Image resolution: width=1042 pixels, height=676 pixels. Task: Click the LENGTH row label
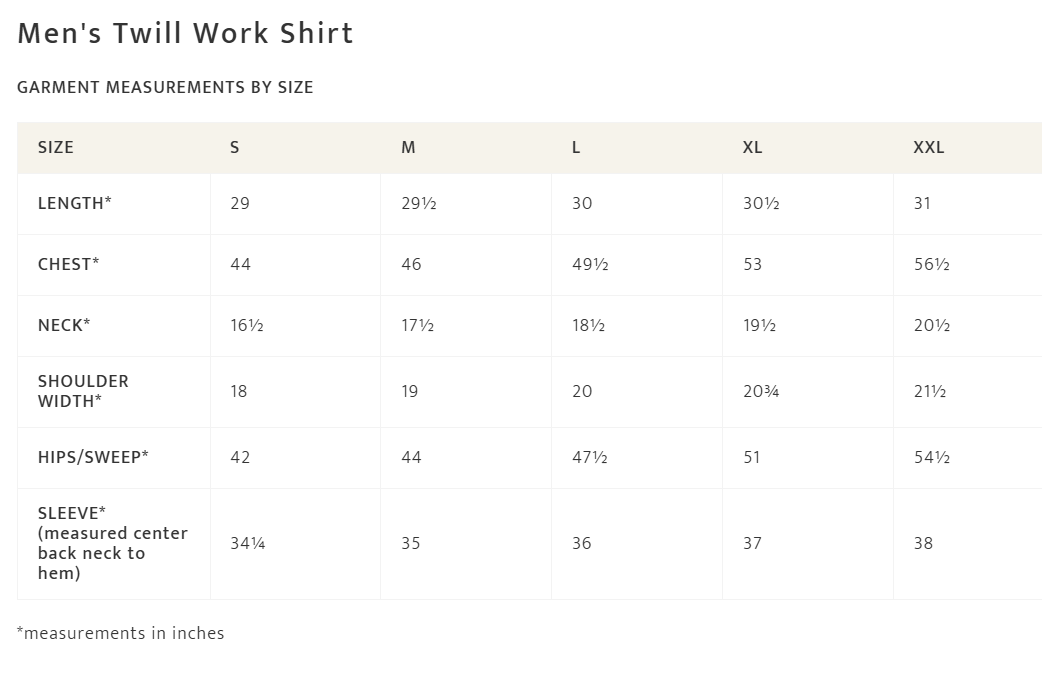75,203
